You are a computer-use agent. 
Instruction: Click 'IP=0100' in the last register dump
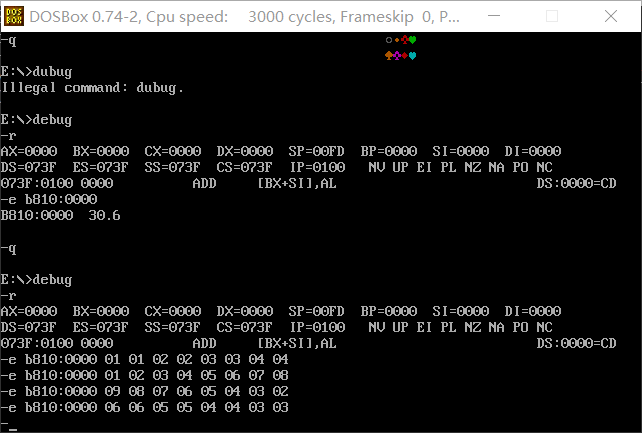tap(318, 327)
